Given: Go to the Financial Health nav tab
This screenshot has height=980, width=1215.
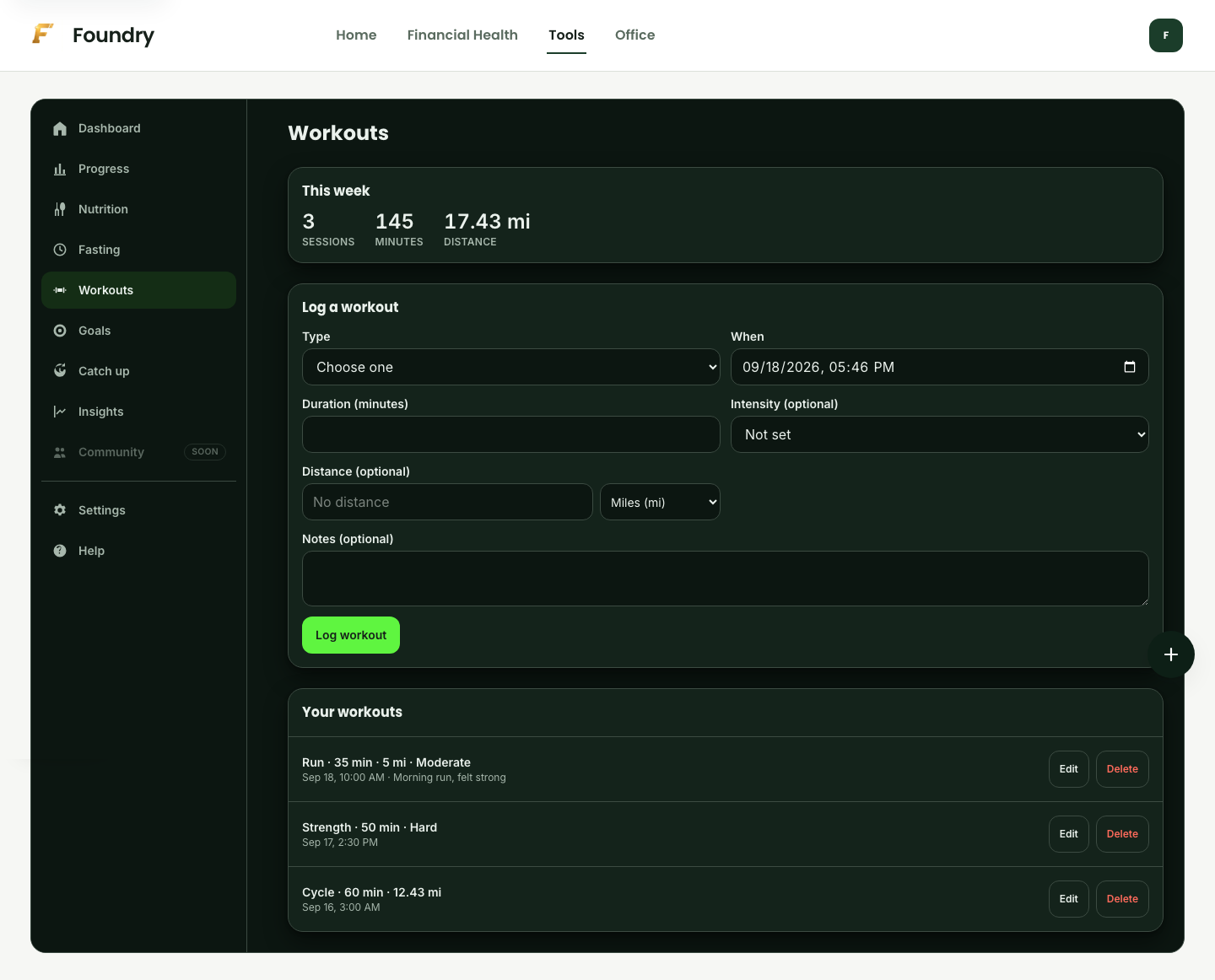Looking at the screenshot, I should [462, 35].
